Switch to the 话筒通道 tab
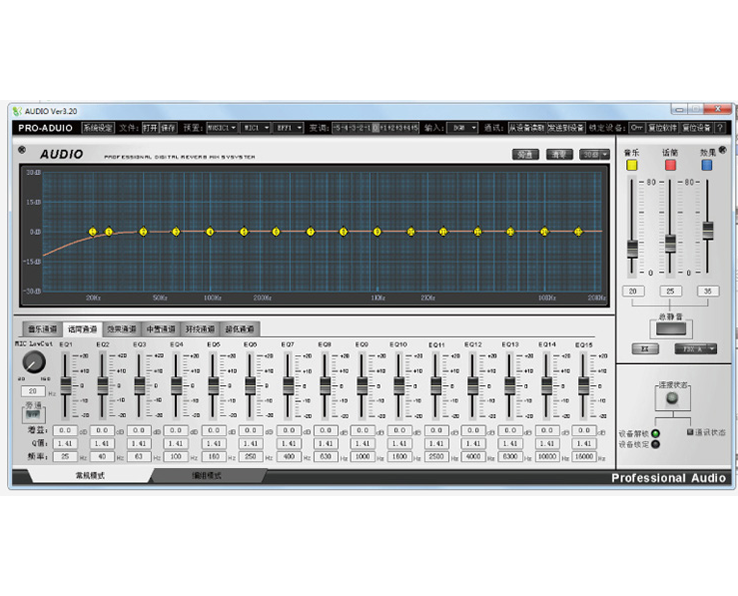This screenshot has width=738, height=596. 82,329
